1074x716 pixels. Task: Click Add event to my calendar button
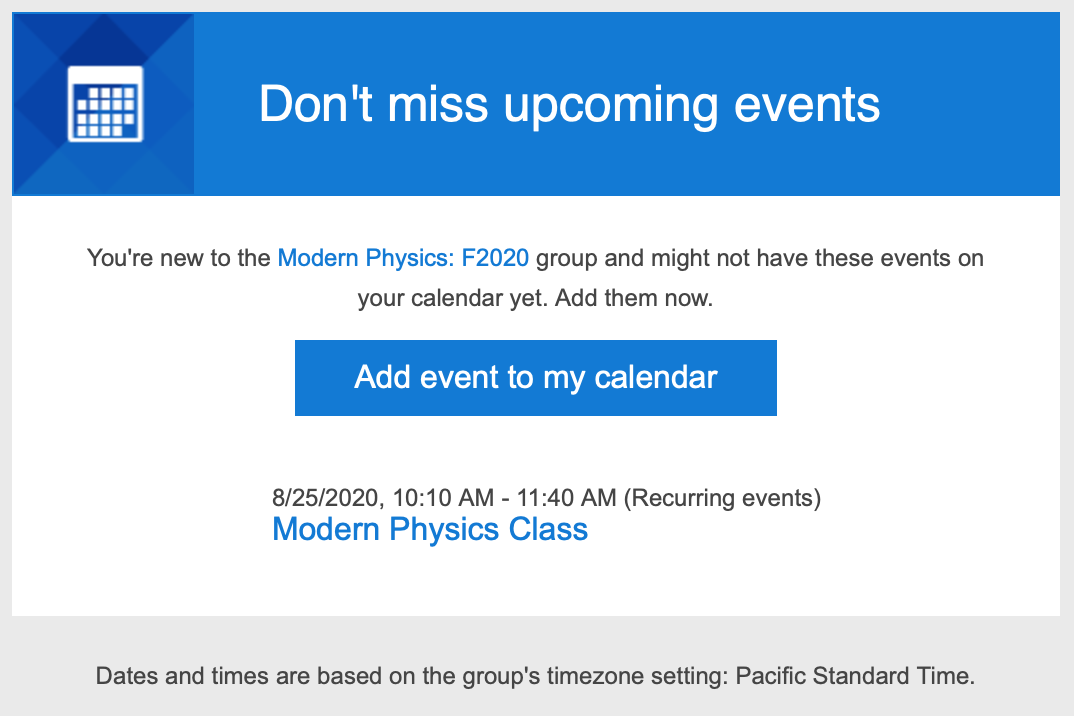[536, 378]
